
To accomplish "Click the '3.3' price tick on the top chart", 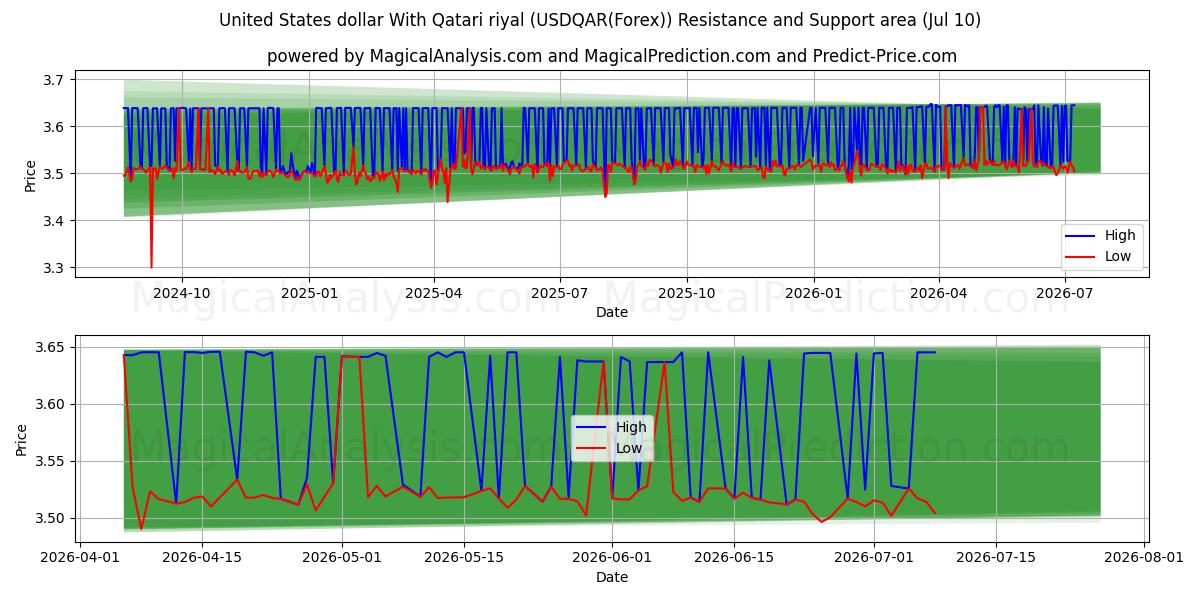I will pos(56,268).
